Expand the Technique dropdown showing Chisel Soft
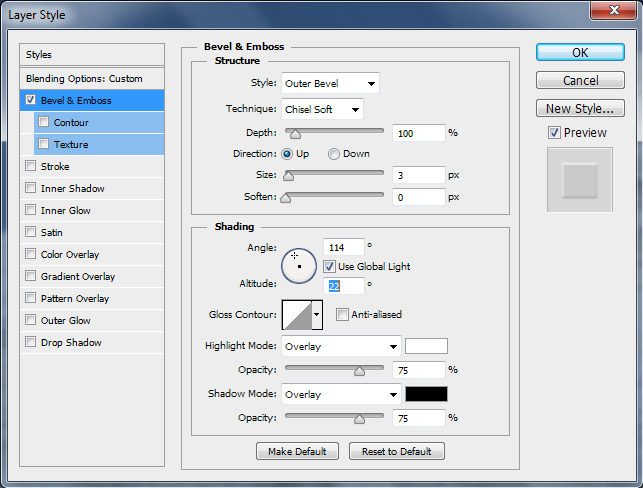The image size is (643, 488). click(x=322, y=109)
